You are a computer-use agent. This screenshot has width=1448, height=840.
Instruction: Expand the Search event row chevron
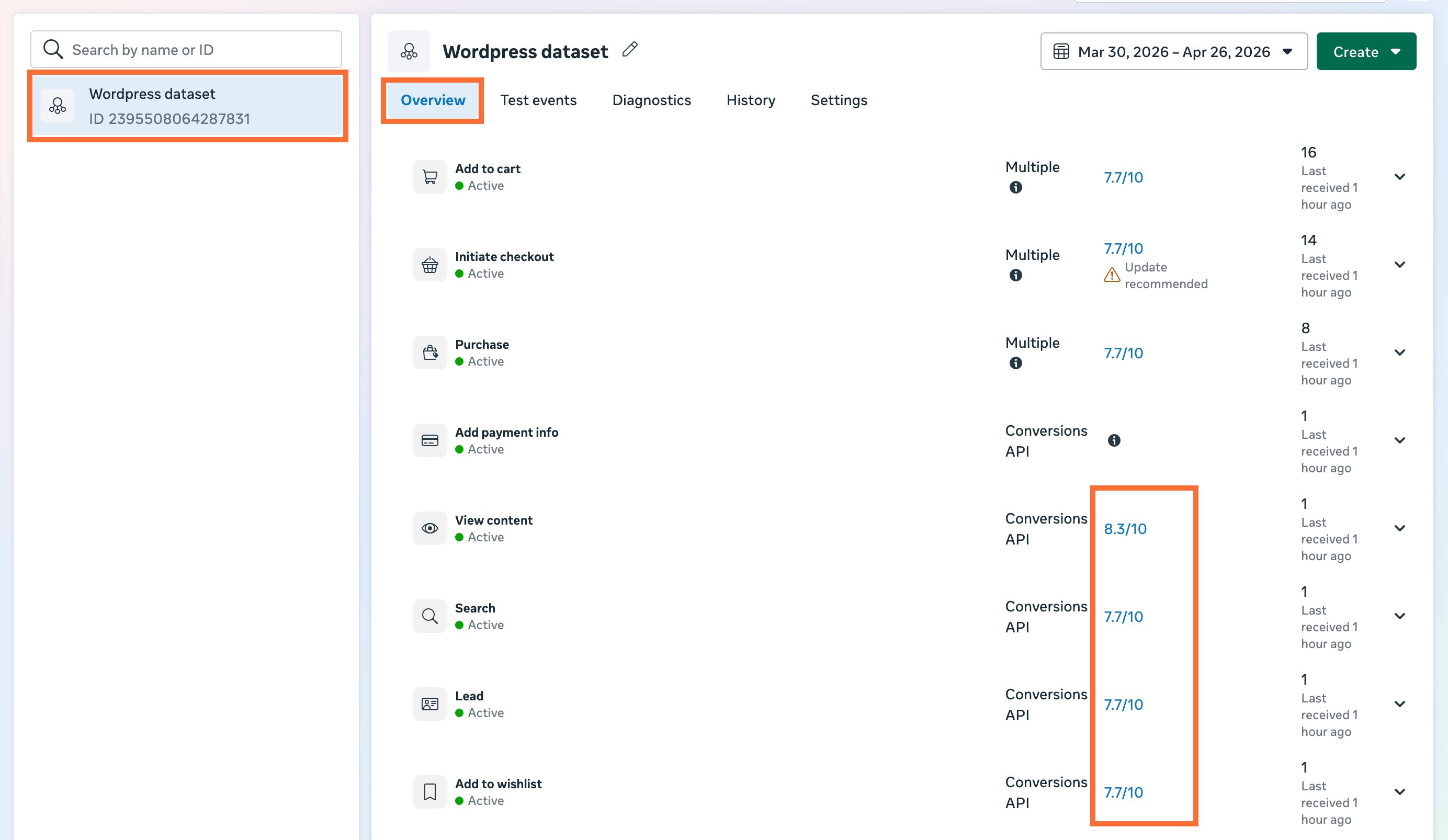(x=1400, y=617)
